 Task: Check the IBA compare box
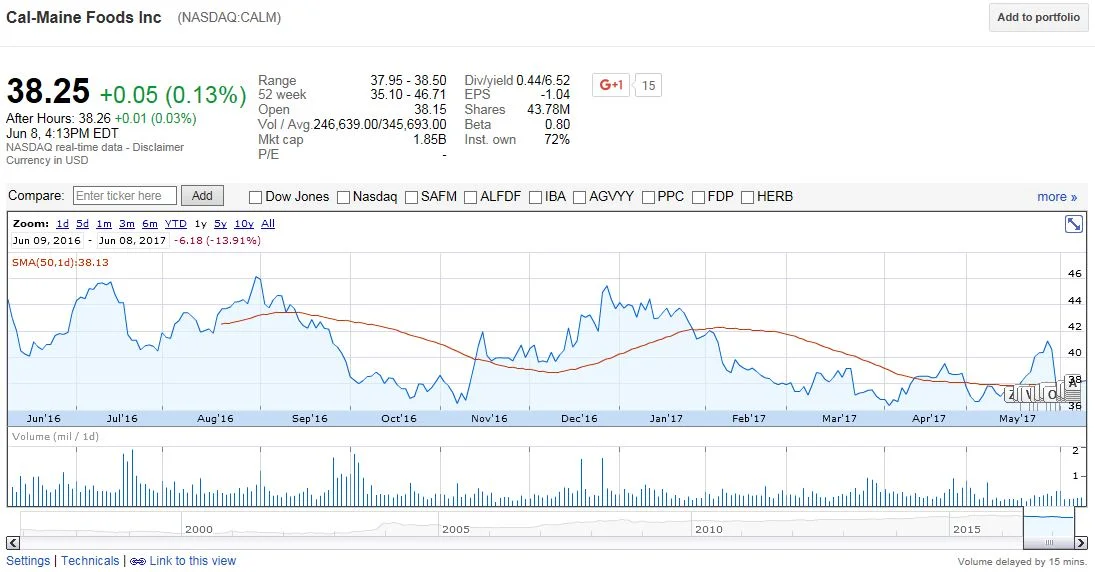[x=536, y=198]
